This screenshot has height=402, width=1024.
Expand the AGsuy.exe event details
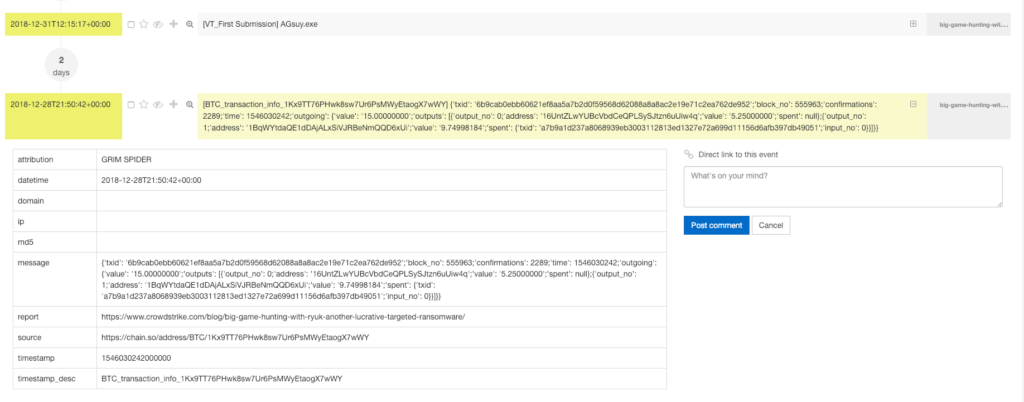coord(912,23)
